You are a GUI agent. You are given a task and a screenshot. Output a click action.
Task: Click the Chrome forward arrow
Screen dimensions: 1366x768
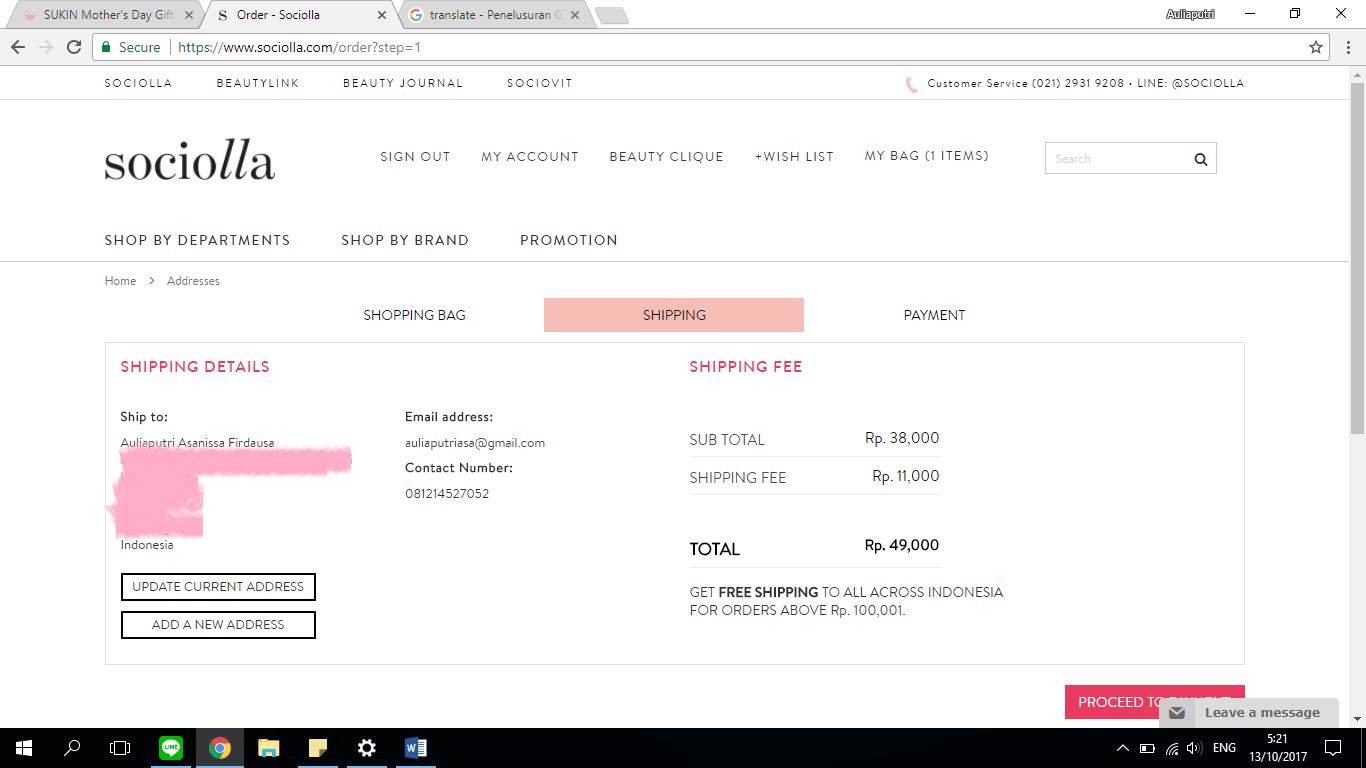click(45, 47)
